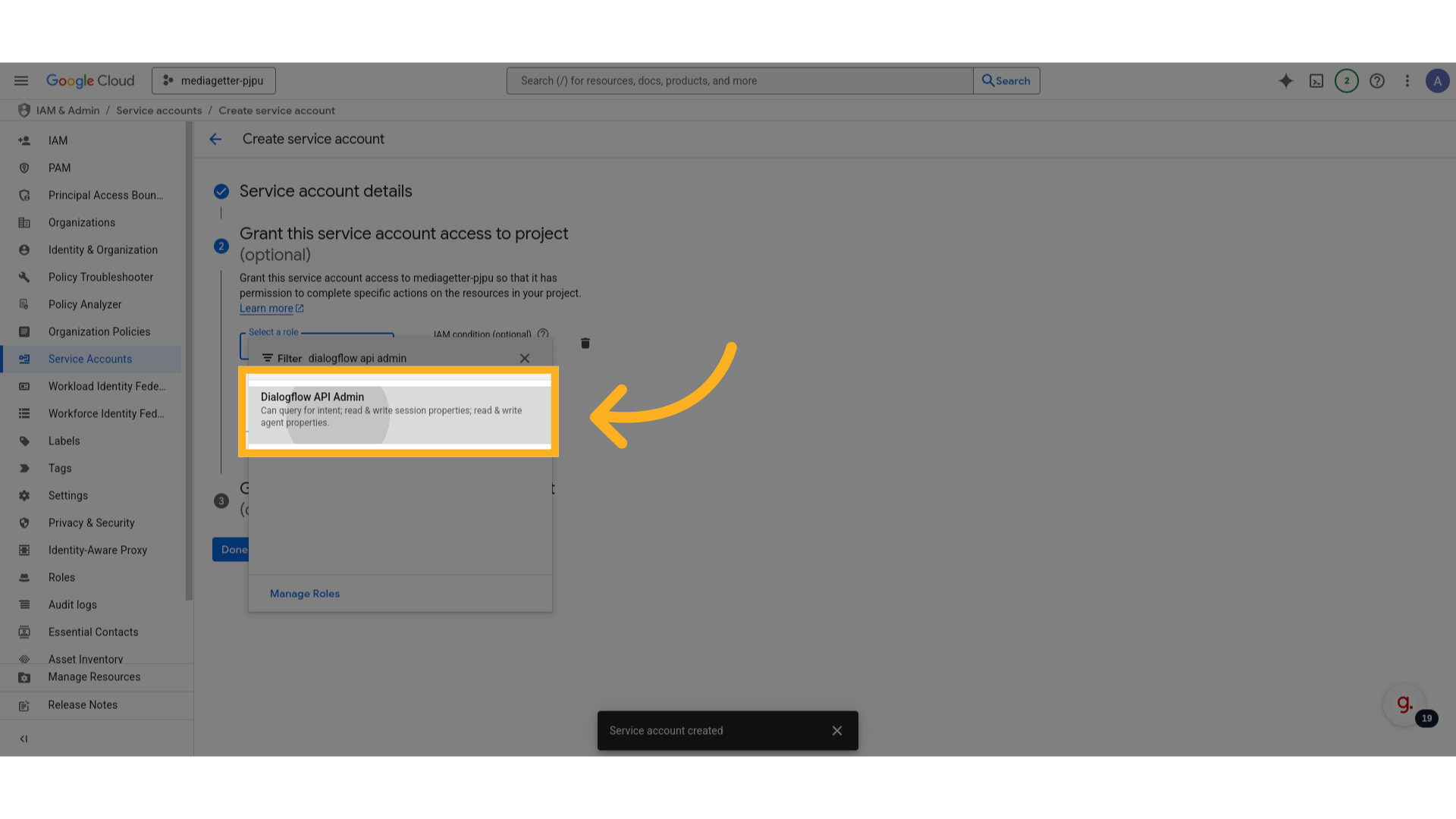Viewport: 1456px width, 819px height.
Task: Click the IAM condition help icon
Action: pos(543,334)
